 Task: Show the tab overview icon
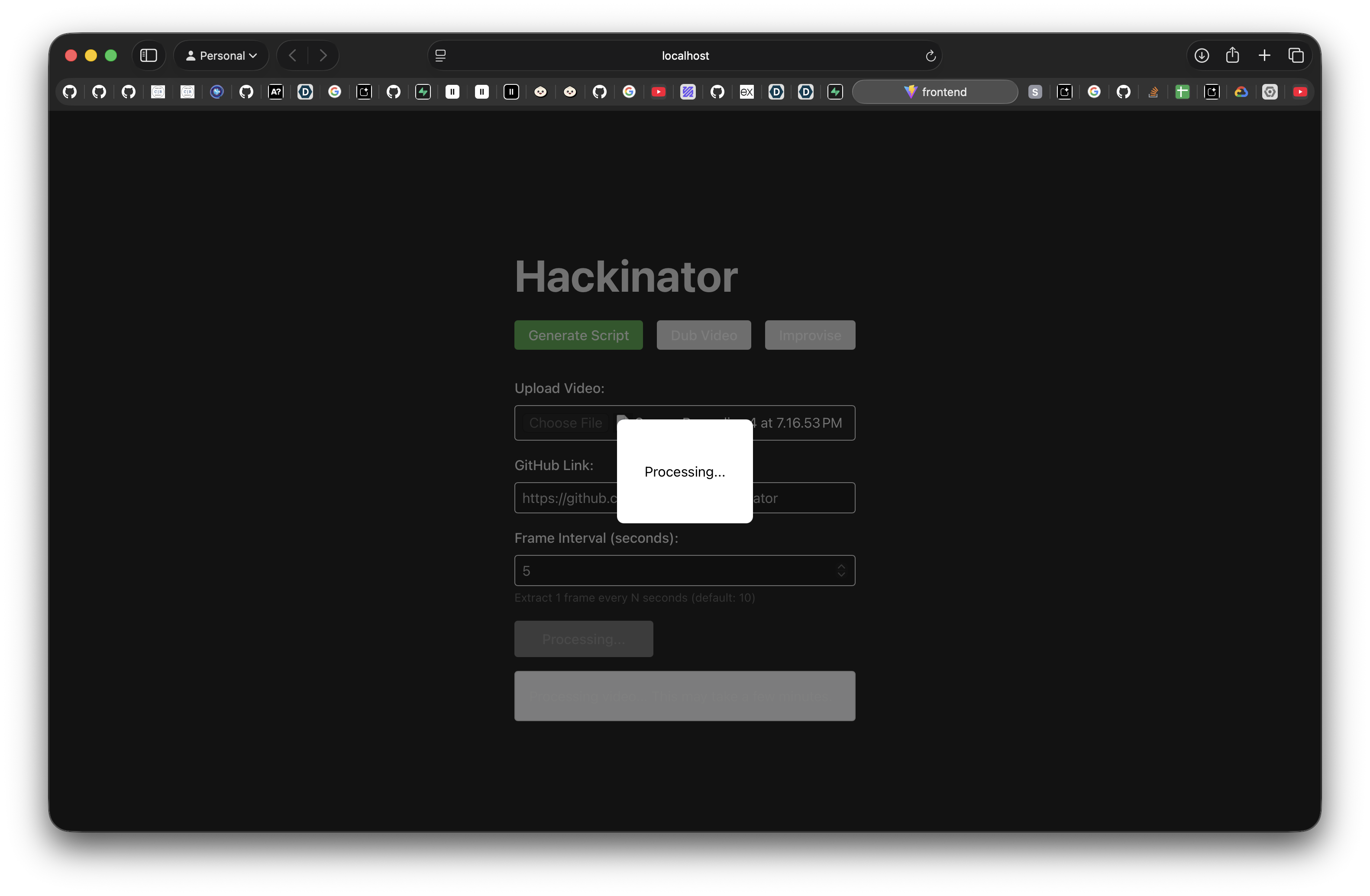(1296, 55)
